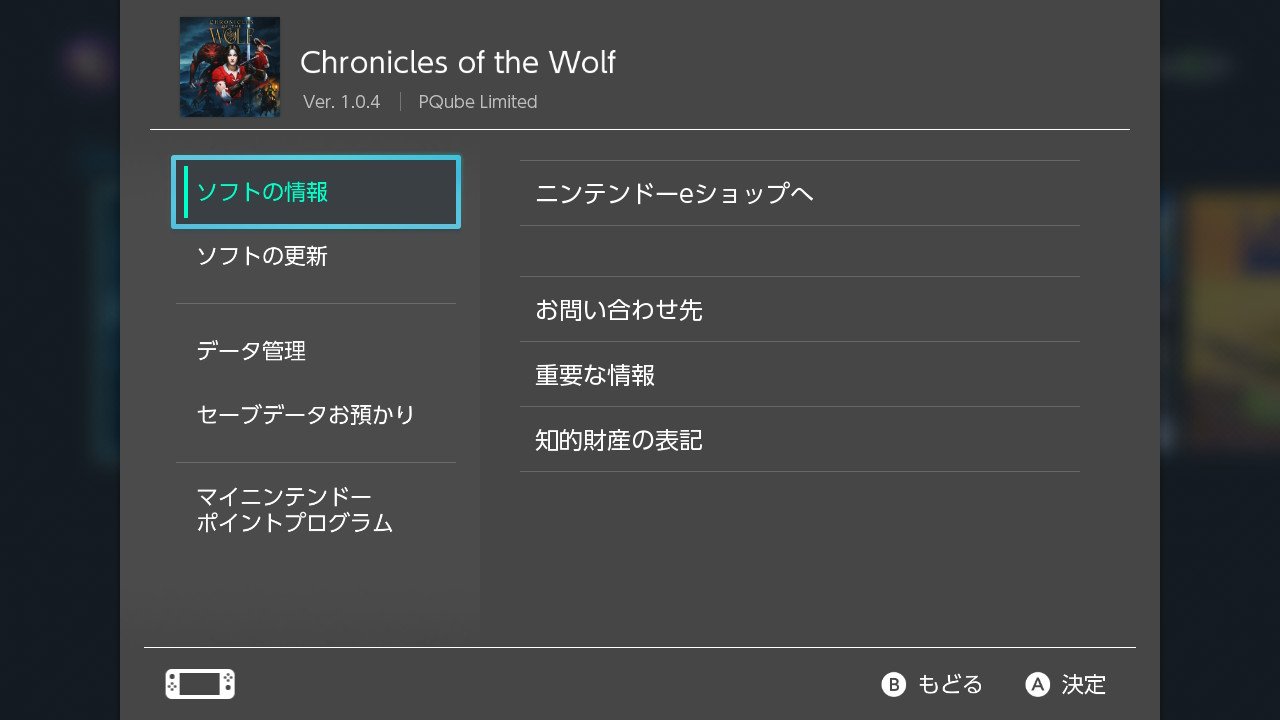Image resolution: width=1280 pixels, height=720 pixels.
Task: Click the Chronicles of the Wolf game cover
Action: tap(230, 67)
